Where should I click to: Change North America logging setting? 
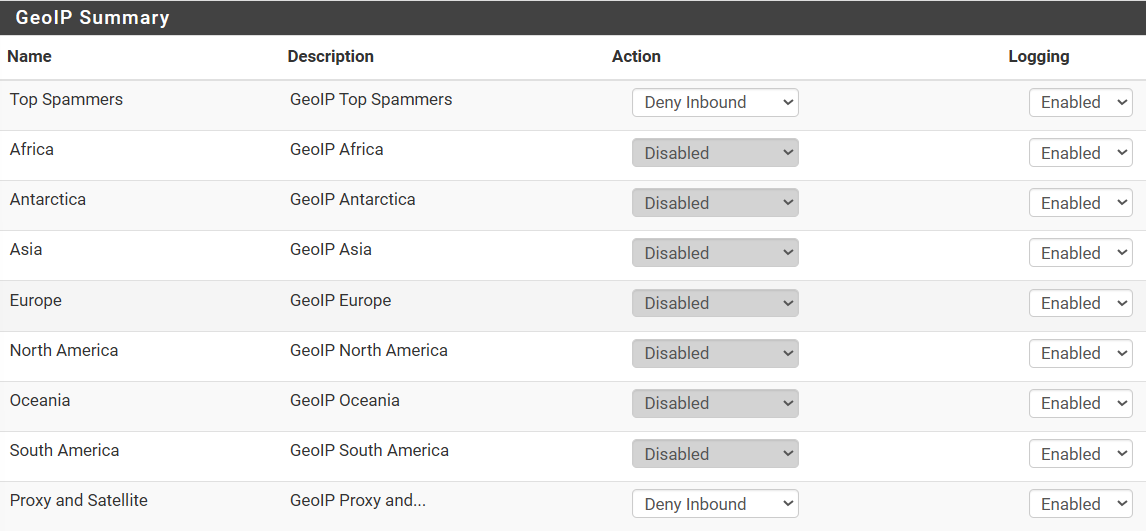[x=1080, y=354]
